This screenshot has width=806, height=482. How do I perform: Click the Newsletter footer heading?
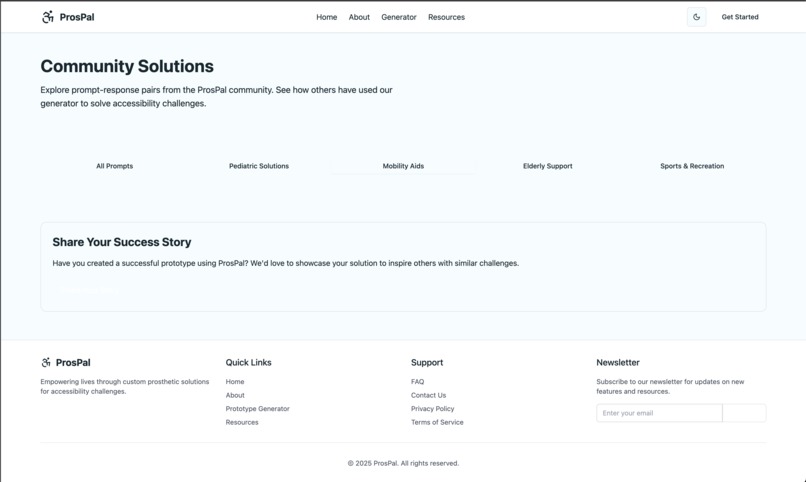[618, 362]
